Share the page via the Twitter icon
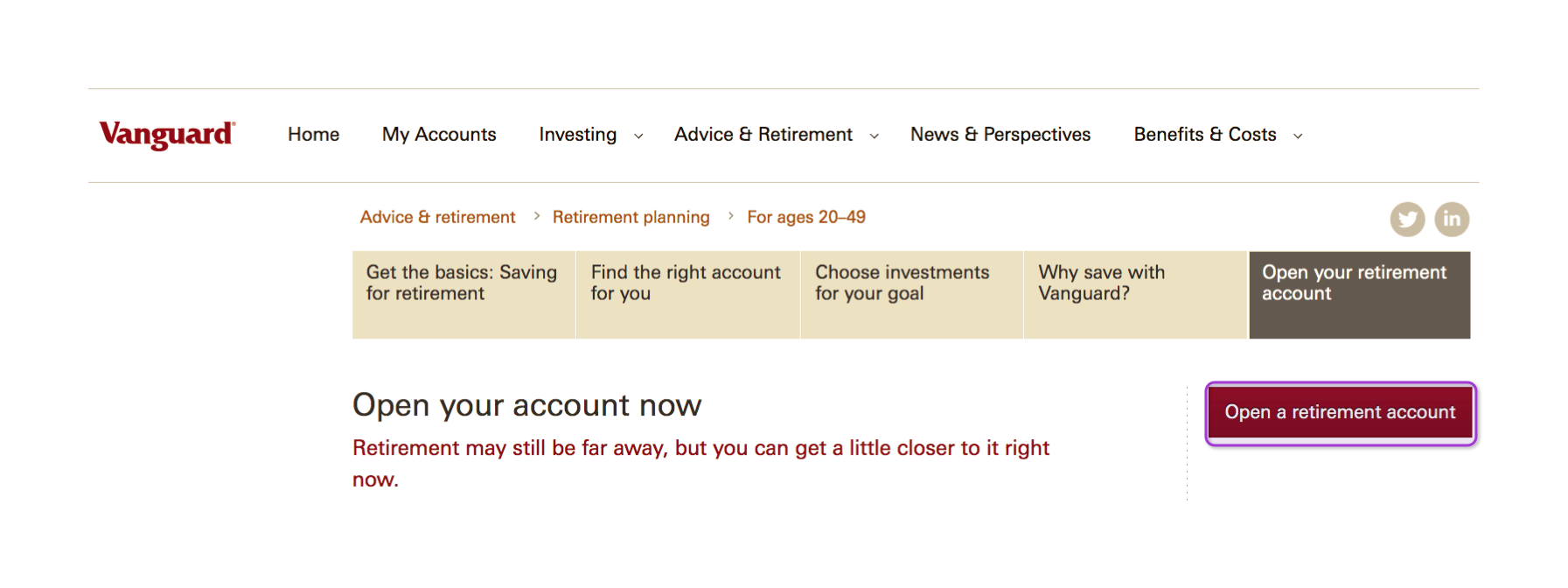The height and width of the screenshot is (588, 1568). pos(1407,219)
